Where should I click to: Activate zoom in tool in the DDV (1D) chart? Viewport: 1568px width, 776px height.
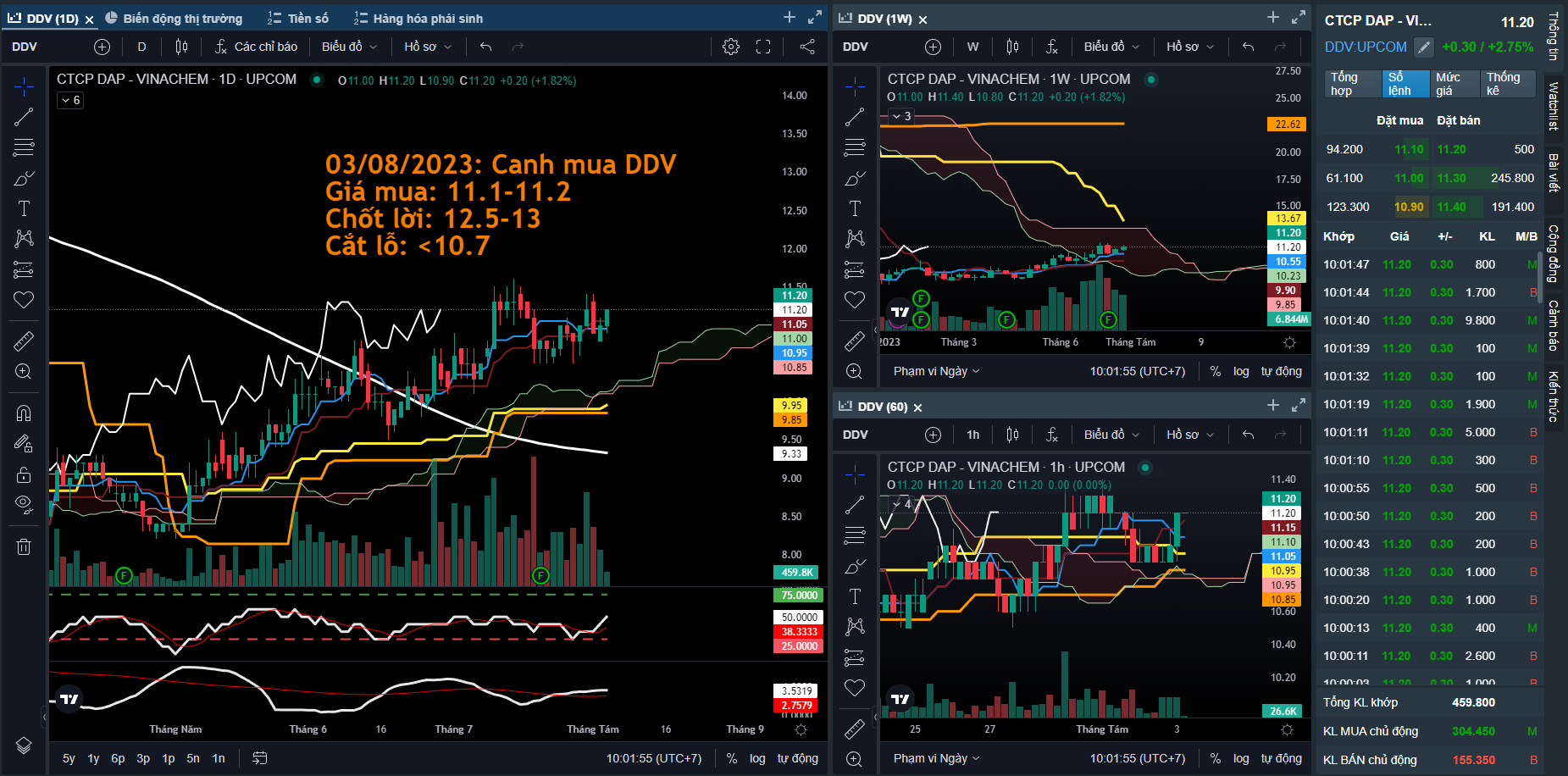pyautogui.click(x=24, y=371)
